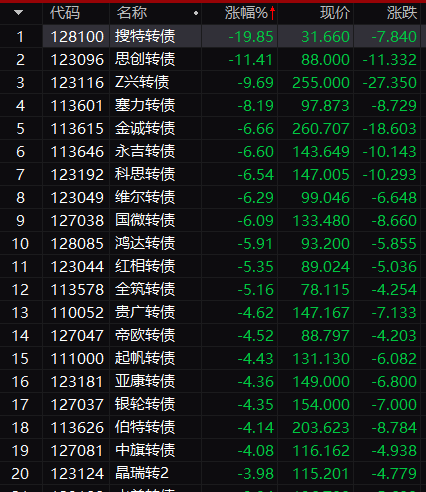The height and width of the screenshot is (492, 426).
Task: Sort by 涨幅% column header
Action: click(246, 13)
